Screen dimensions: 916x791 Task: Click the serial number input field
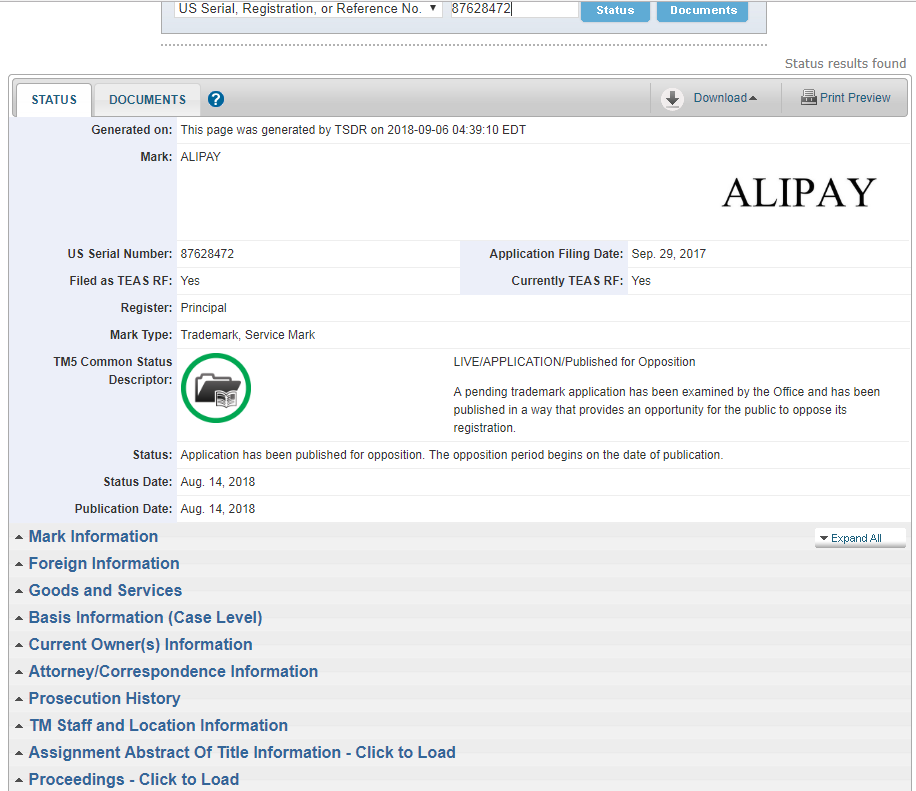pyautogui.click(x=514, y=9)
